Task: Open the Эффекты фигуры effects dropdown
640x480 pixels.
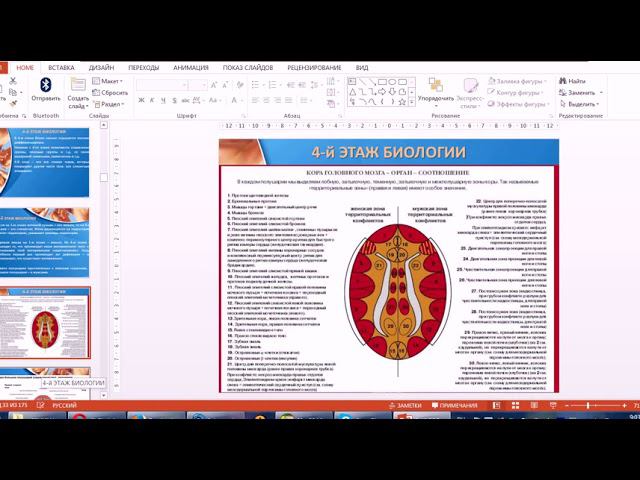Action: click(x=518, y=104)
